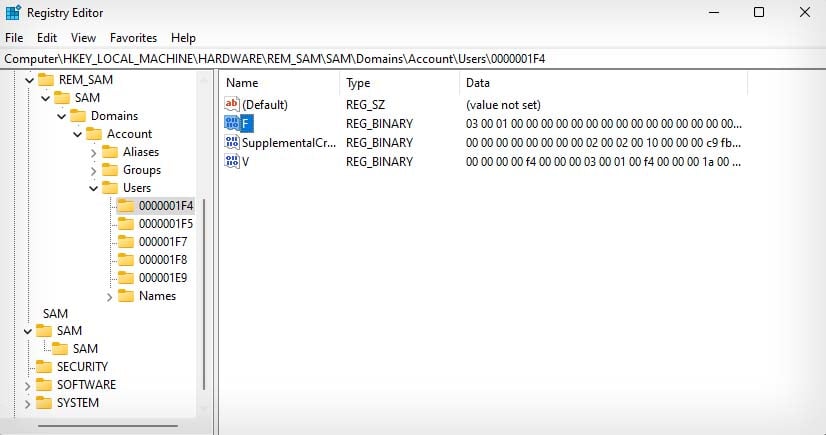
Task: Click folder icon next to Domains
Action: tap(78, 116)
